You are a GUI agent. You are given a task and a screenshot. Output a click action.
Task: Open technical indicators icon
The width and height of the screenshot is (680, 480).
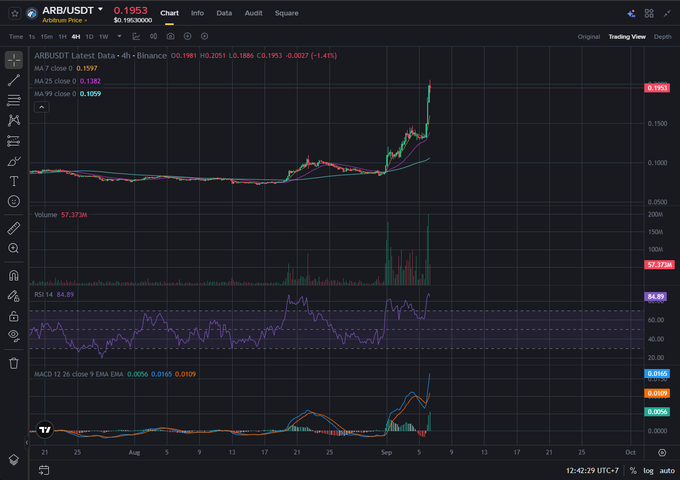(x=136, y=36)
